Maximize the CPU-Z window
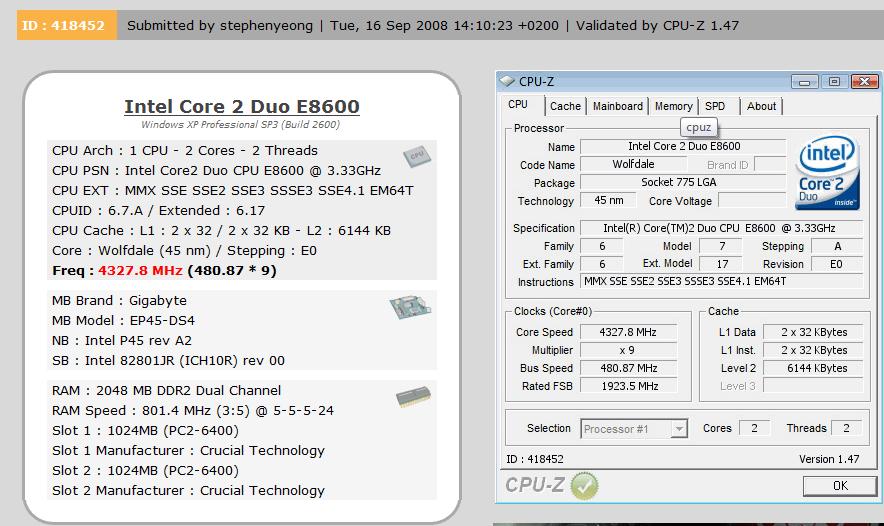 point(834,82)
